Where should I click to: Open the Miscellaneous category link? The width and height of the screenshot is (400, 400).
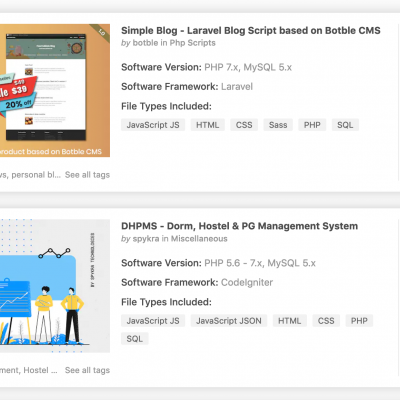[199, 239]
